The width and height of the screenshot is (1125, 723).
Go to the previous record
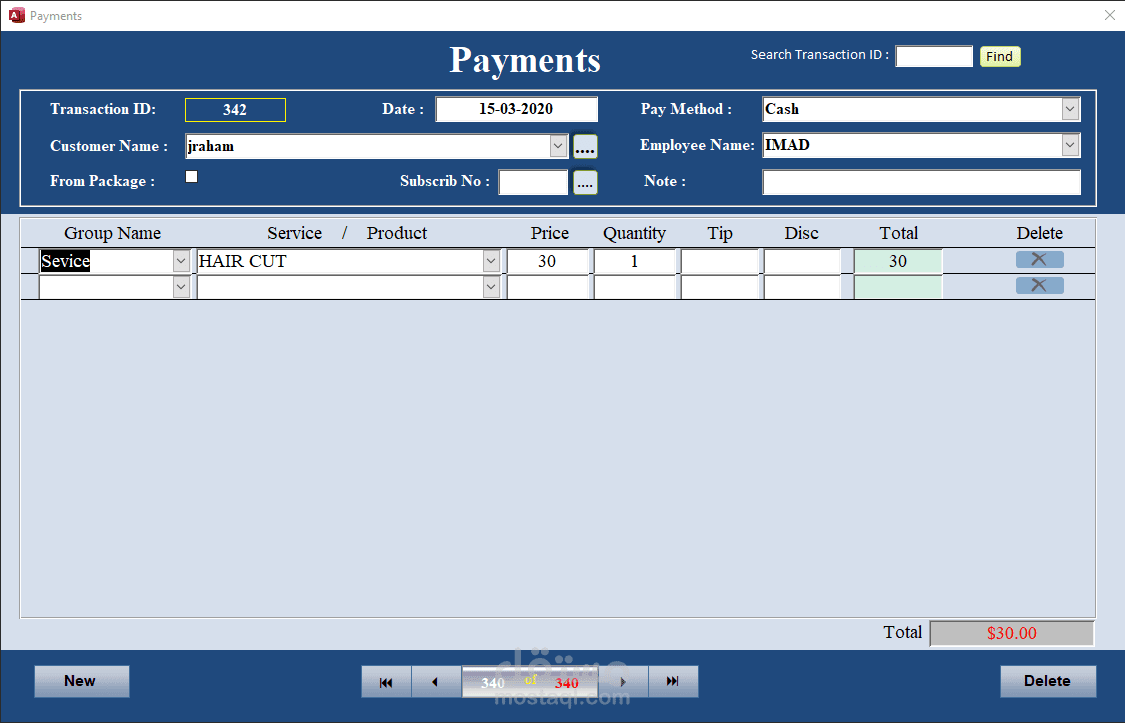tap(436, 681)
